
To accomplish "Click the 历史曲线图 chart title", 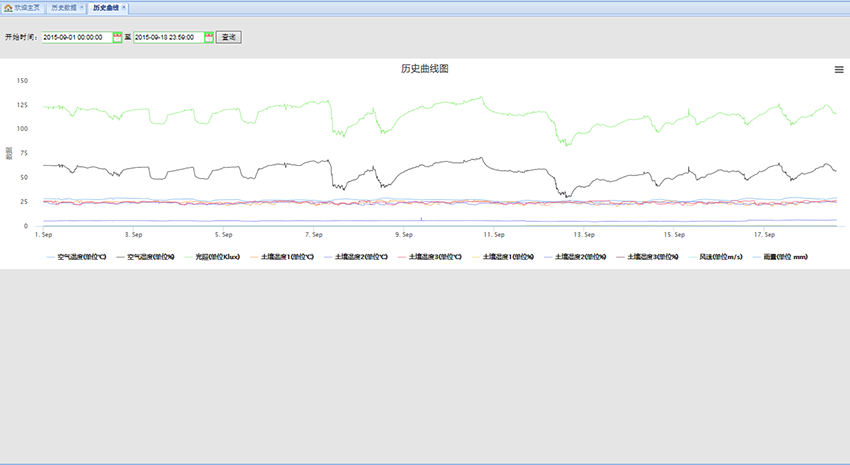I will click(424, 69).
